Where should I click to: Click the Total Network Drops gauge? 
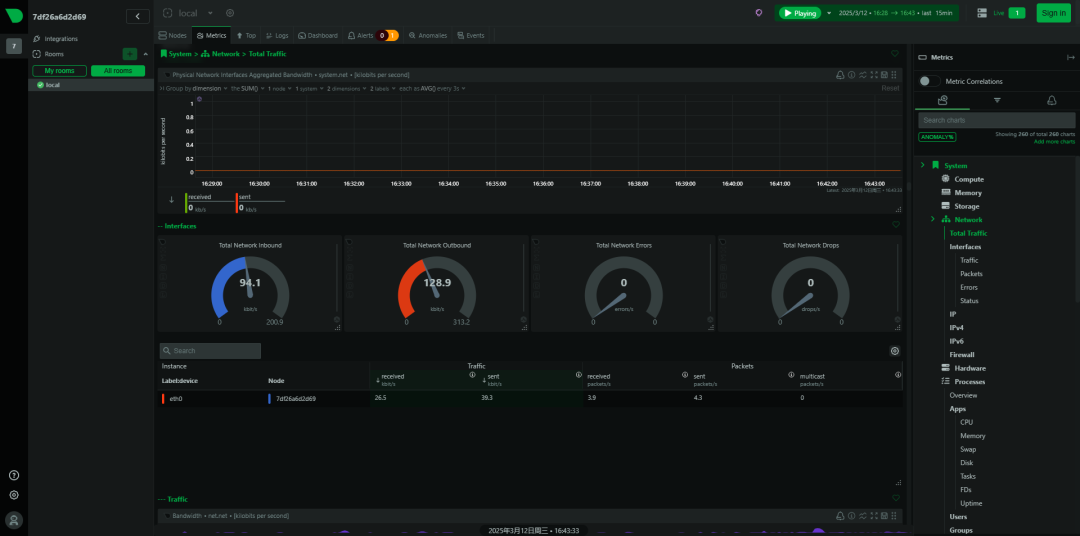click(811, 285)
